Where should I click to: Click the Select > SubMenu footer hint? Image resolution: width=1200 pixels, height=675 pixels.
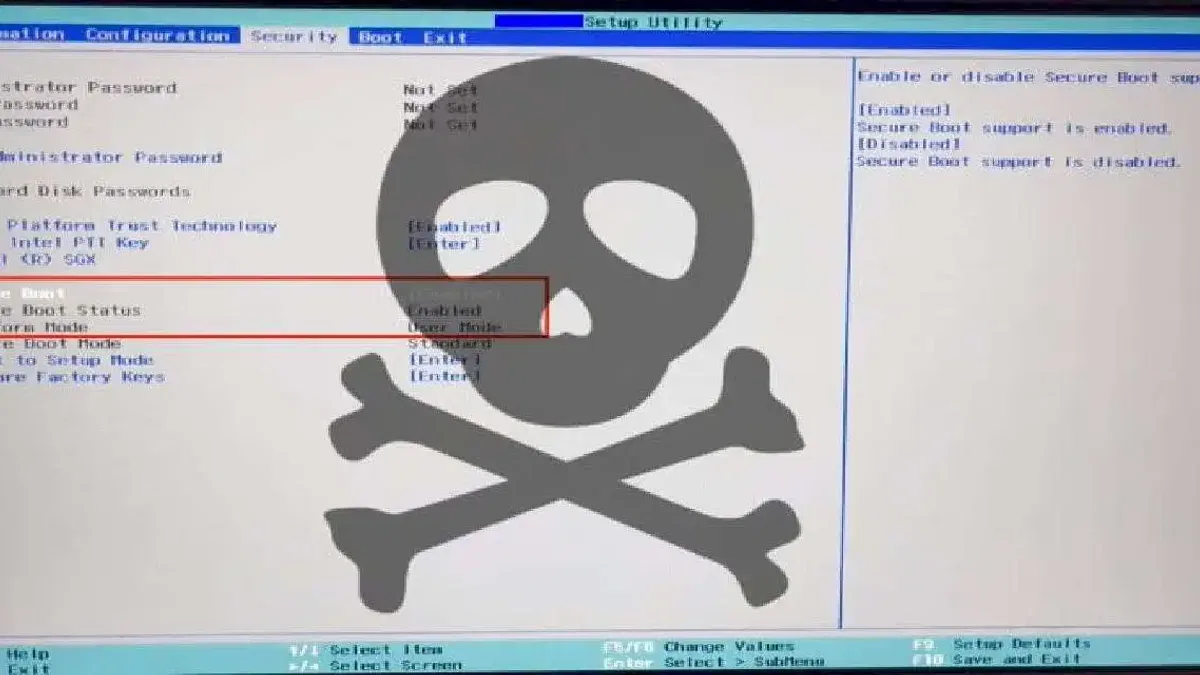(x=714, y=662)
